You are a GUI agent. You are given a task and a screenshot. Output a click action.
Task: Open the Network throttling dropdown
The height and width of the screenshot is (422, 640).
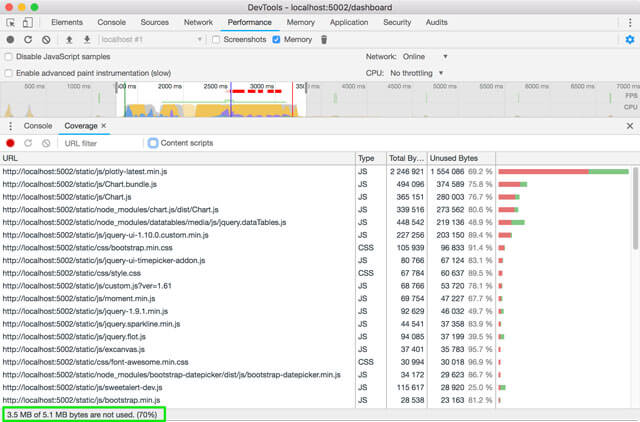[x=425, y=57]
